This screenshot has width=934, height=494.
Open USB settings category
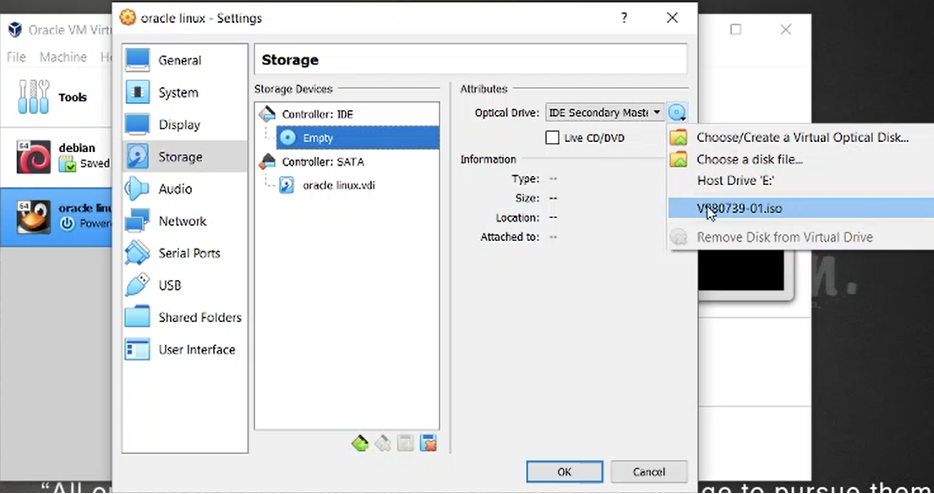coord(171,285)
